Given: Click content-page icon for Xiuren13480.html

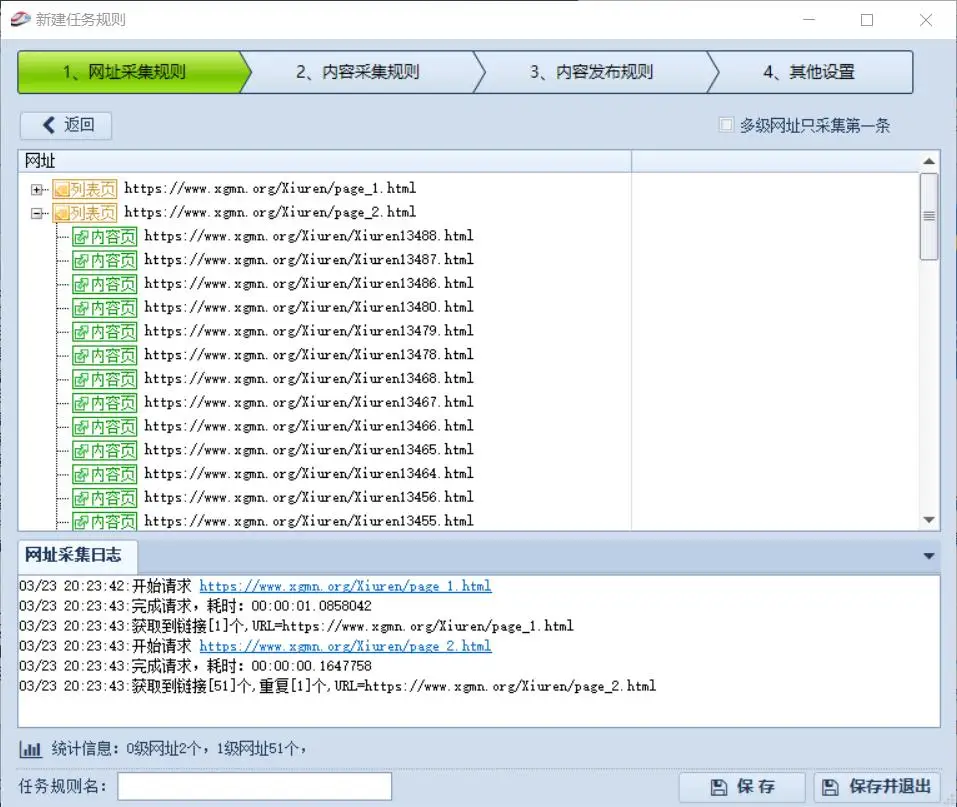Looking at the screenshot, I should [x=104, y=308].
